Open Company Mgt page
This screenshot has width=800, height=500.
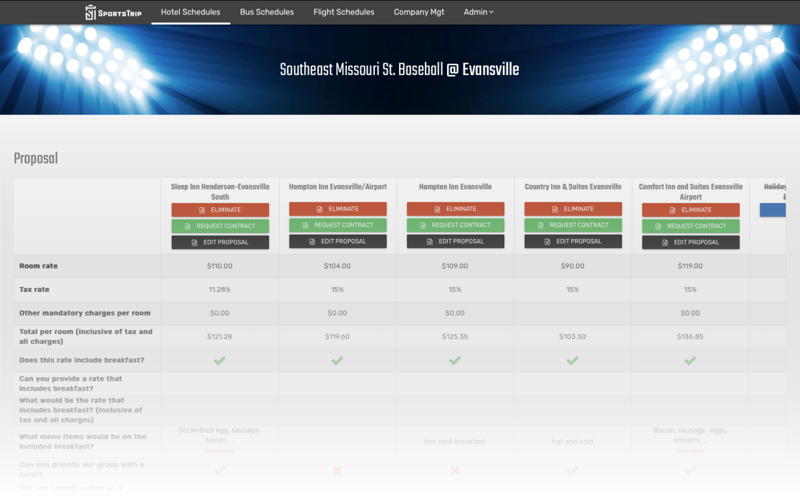(419, 12)
